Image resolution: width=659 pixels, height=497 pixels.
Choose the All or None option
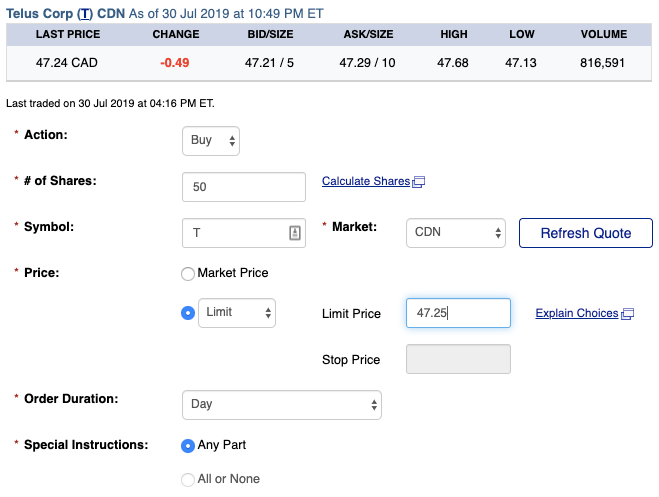tap(187, 479)
